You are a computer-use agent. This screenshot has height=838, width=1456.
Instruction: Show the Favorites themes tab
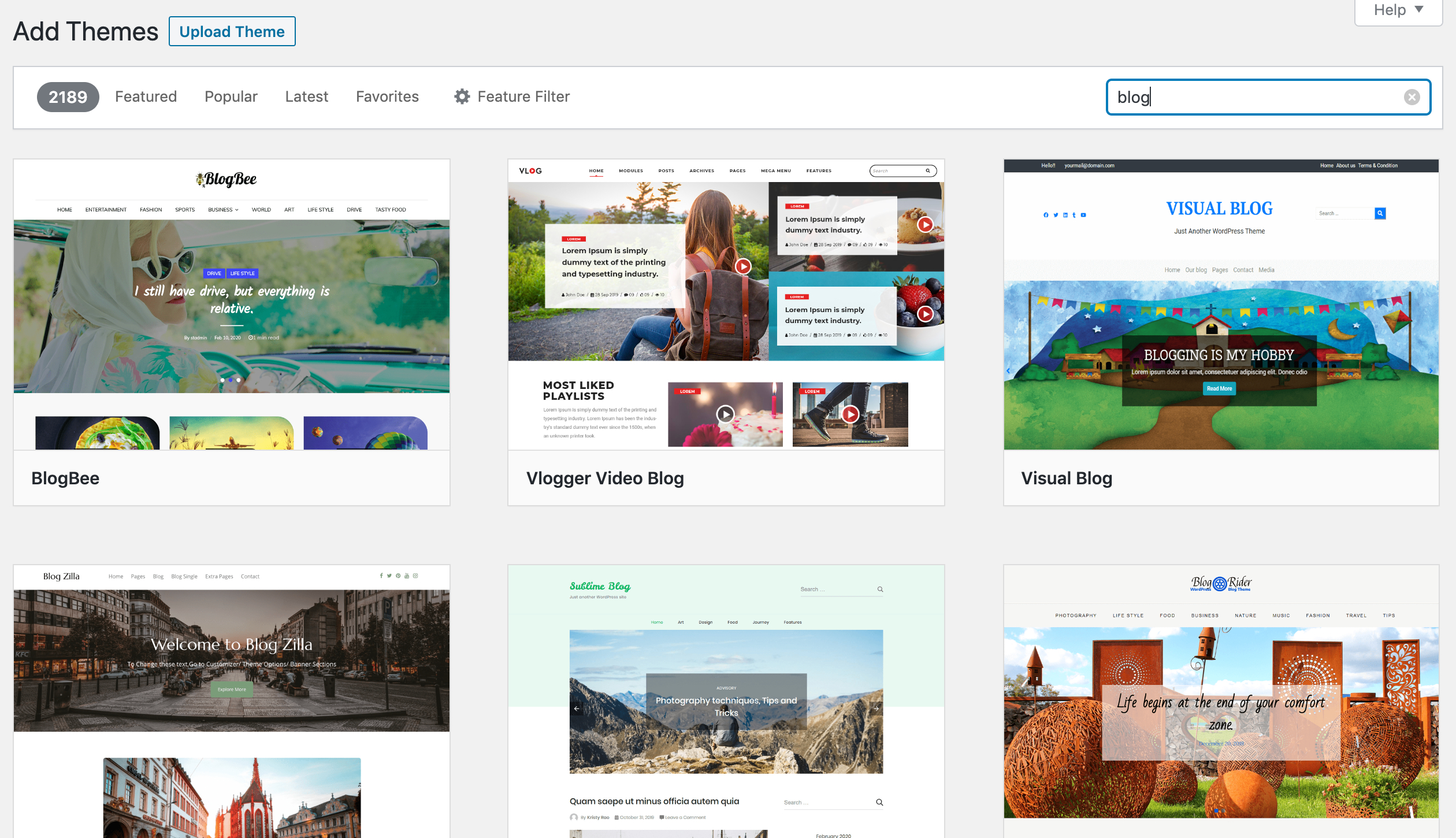pos(387,97)
